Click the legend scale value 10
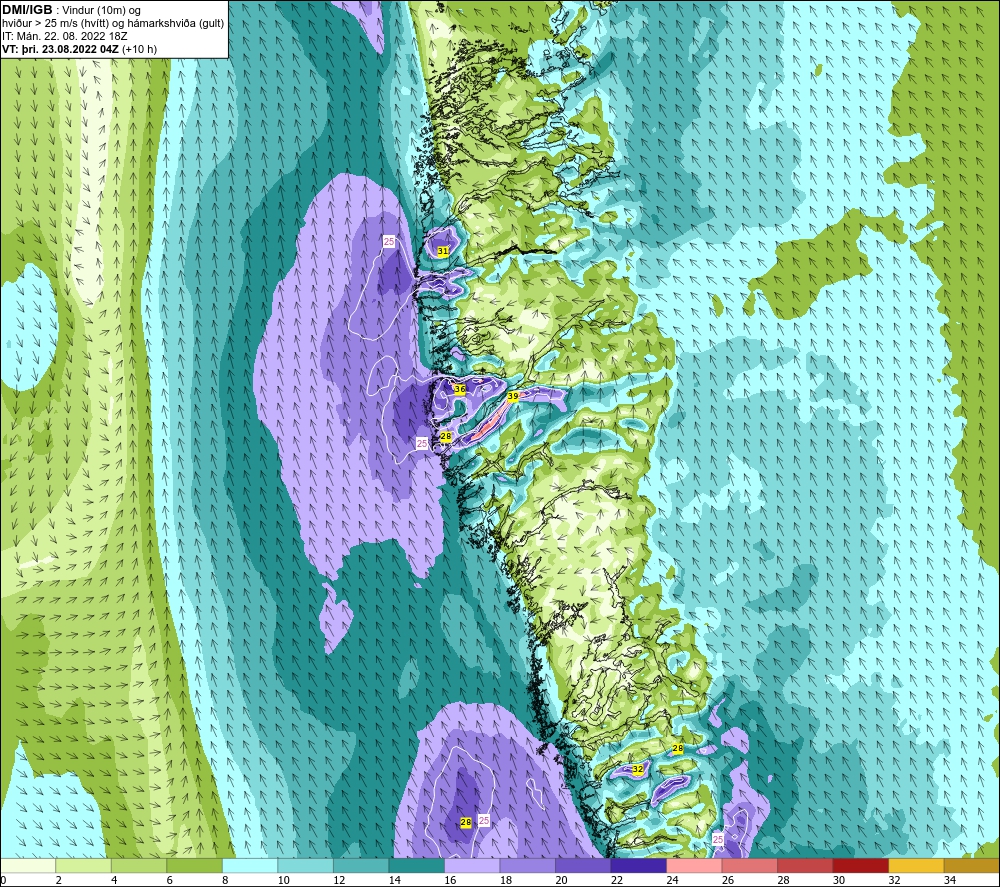 [x=283, y=881]
